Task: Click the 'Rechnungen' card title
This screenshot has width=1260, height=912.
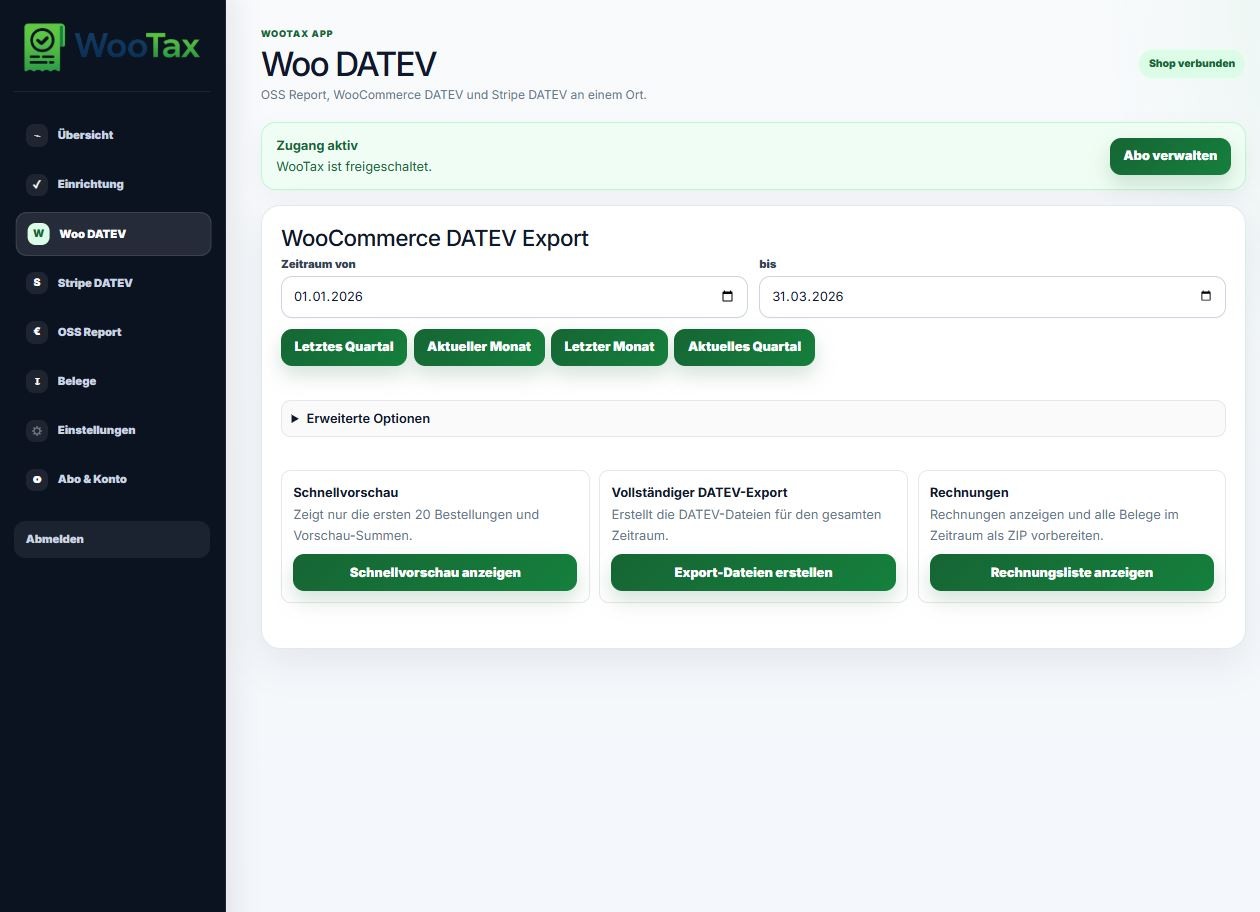Action: [x=969, y=493]
